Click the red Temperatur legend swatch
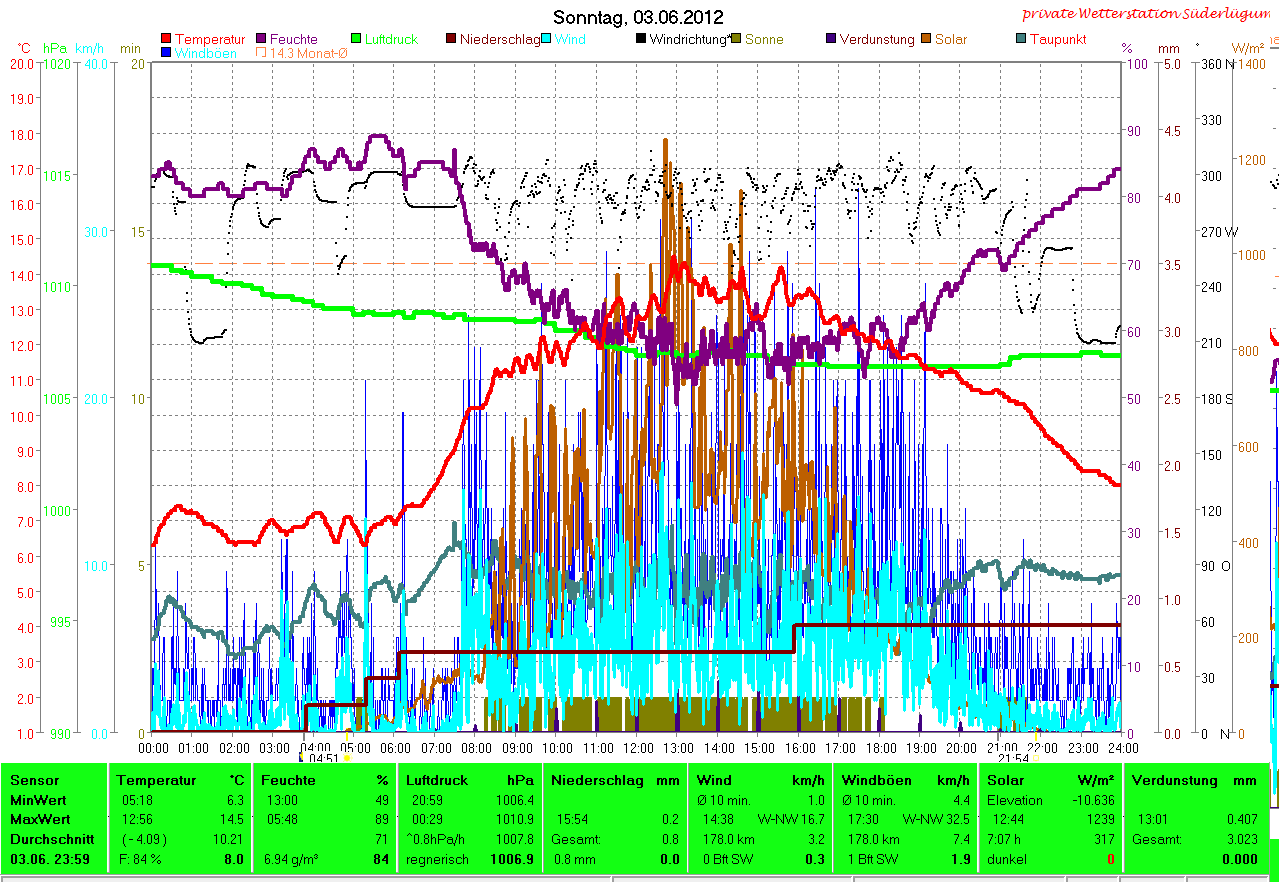1280x882 pixels. (166, 40)
